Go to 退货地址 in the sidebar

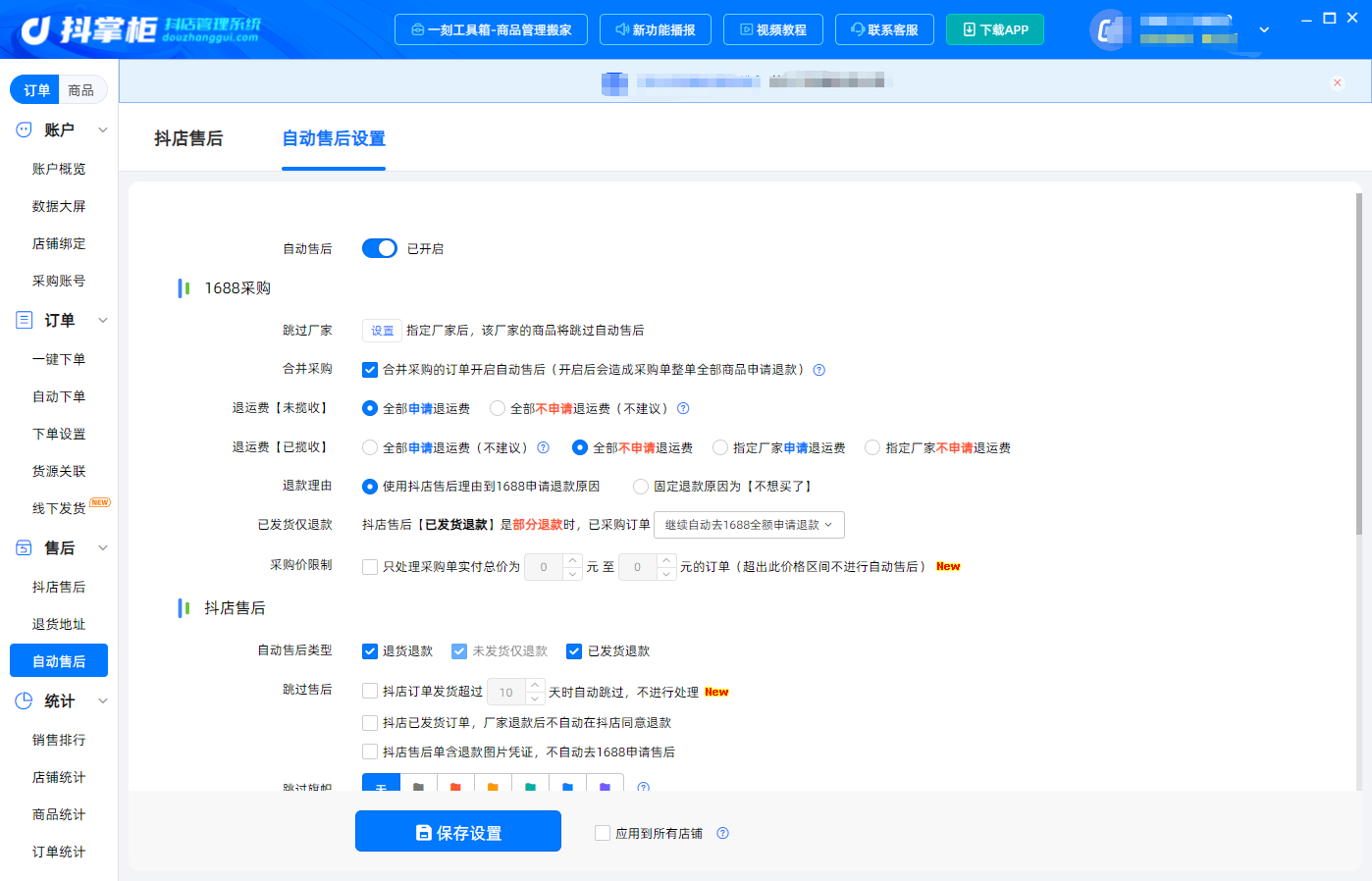[59, 624]
